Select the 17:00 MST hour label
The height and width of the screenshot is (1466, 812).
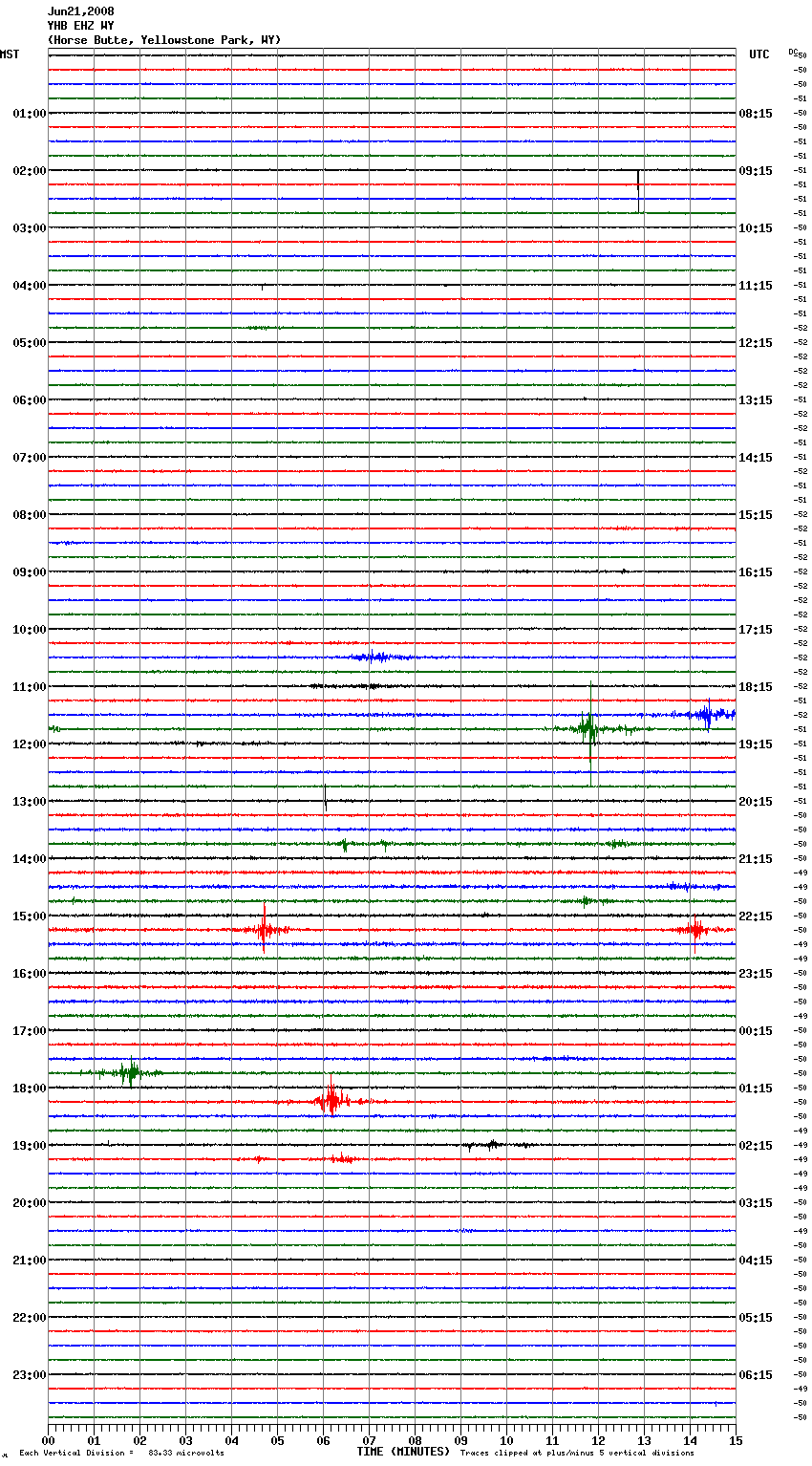[x=29, y=1031]
